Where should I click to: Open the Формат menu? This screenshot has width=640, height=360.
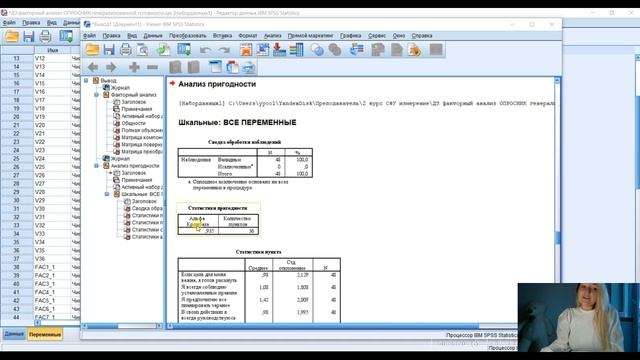click(248, 36)
